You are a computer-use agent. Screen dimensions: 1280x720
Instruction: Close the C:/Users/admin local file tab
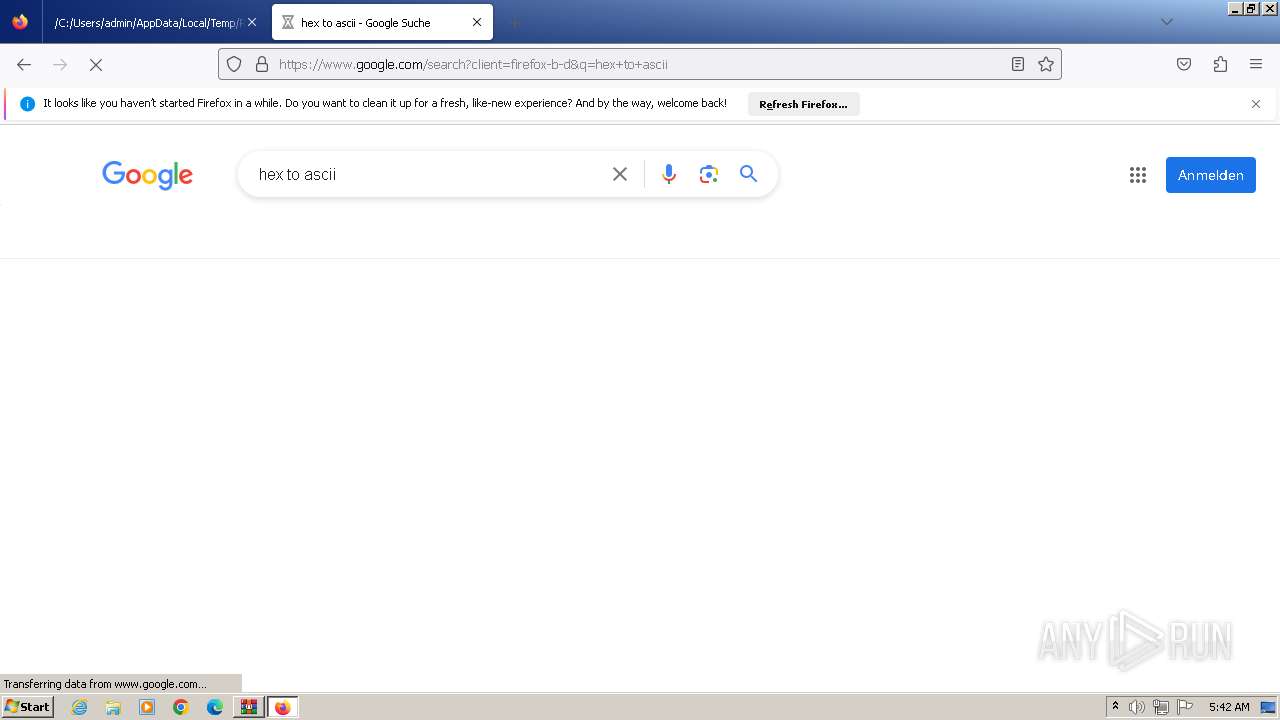(x=252, y=22)
